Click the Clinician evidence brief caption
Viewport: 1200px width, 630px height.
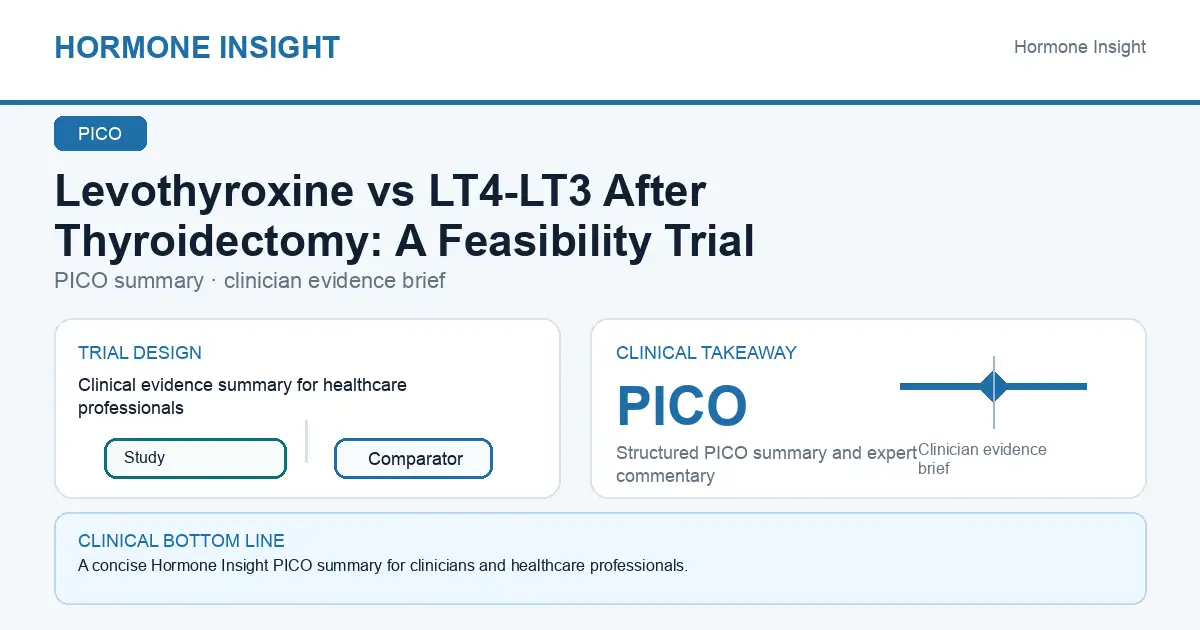pos(982,458)
